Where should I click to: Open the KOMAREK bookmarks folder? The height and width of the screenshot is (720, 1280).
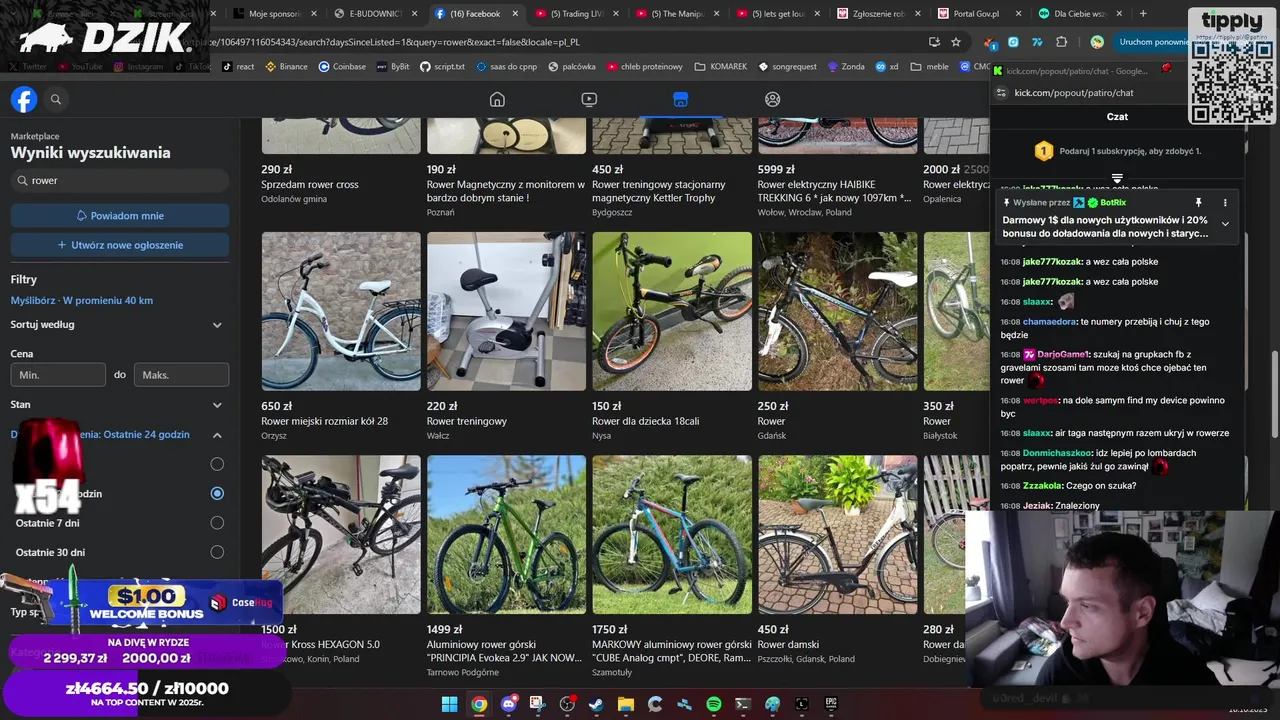(720, 66)
